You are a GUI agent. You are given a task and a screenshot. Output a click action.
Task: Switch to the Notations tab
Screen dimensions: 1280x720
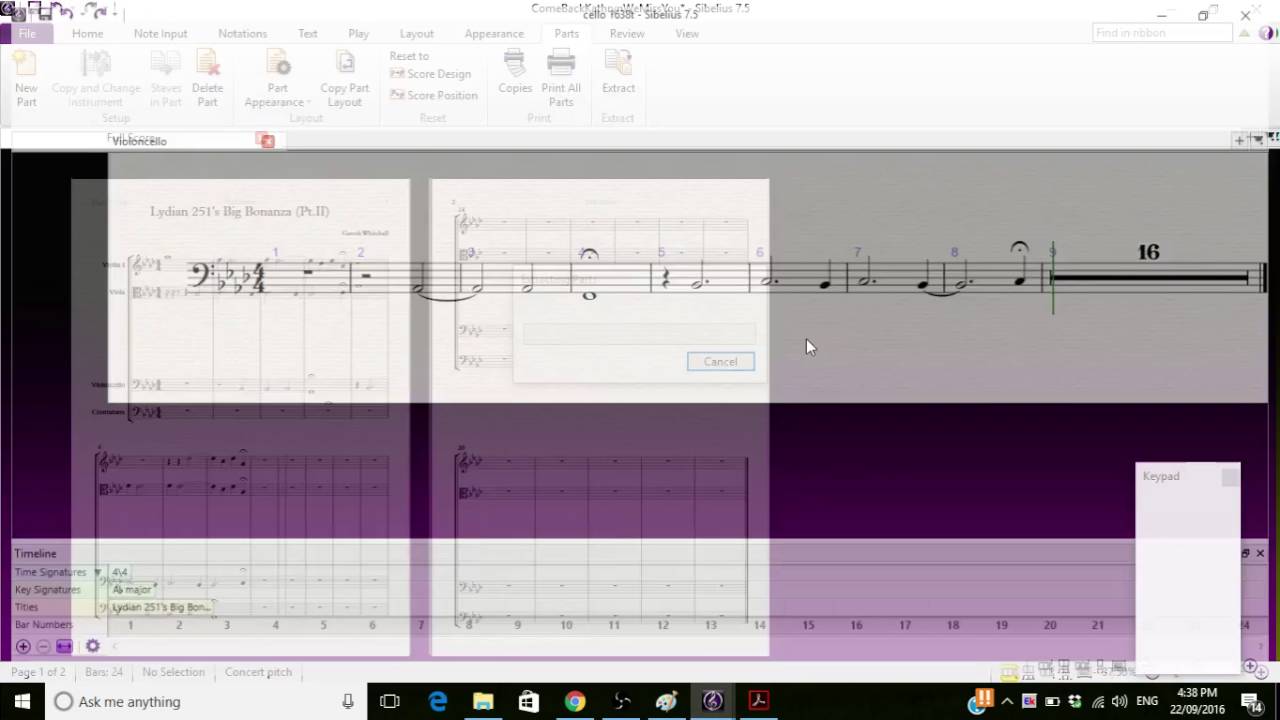(242, 33)
